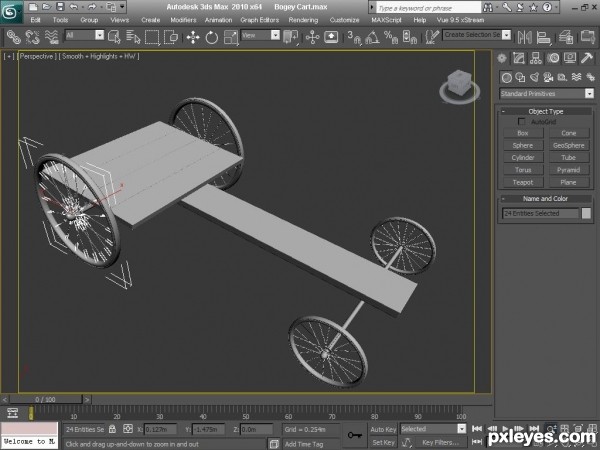Open the MAXScript menu
This screenshot has width=600, height=450.
(386, 20)
